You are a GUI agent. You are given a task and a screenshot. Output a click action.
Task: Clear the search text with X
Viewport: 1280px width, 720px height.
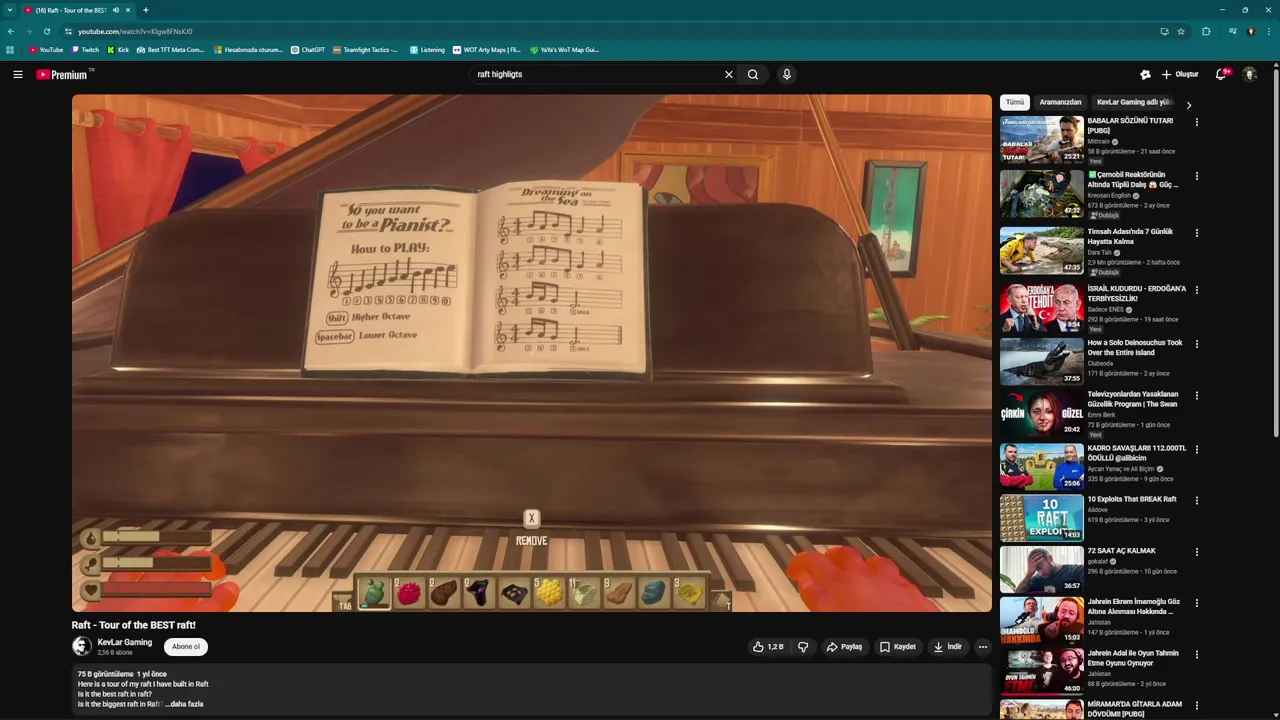tap(729, 74)
